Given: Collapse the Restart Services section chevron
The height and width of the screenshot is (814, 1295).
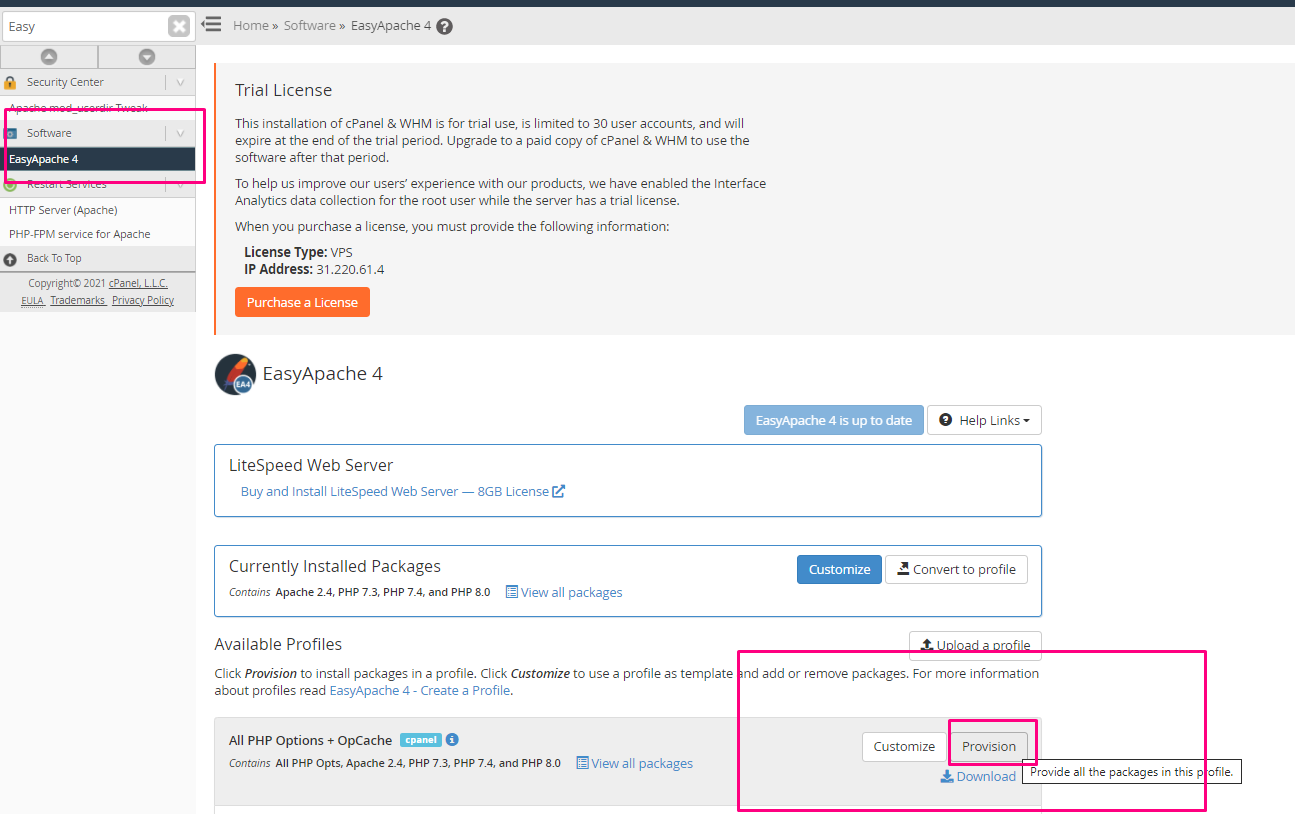Looking at the screenshot, I should pos(180,184).
